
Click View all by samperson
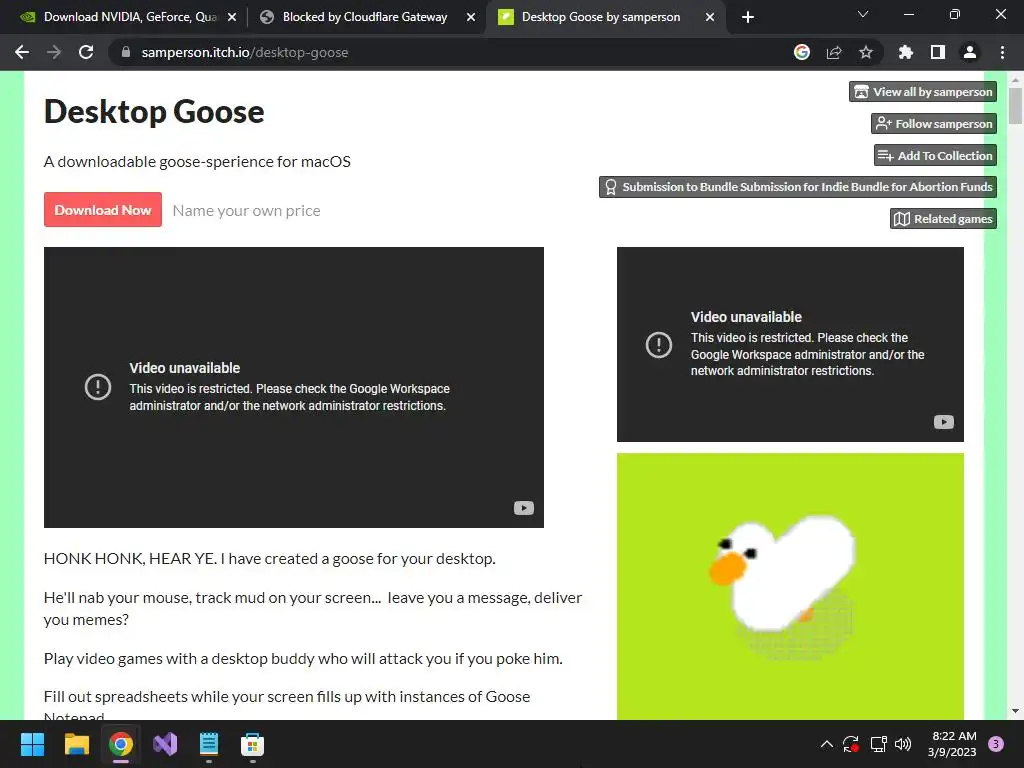[x=923, y=91]
